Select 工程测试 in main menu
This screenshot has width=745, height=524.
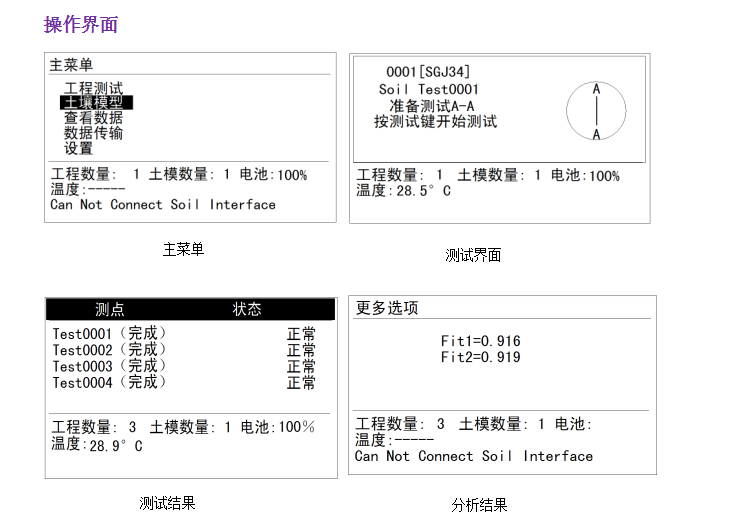pos(93,88)
